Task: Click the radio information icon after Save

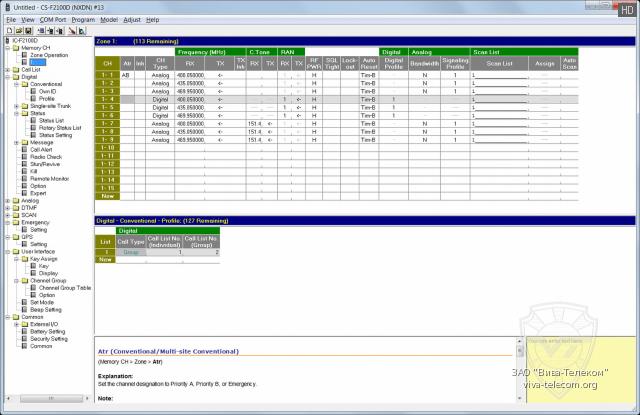Action: click(x=41, y=31)
